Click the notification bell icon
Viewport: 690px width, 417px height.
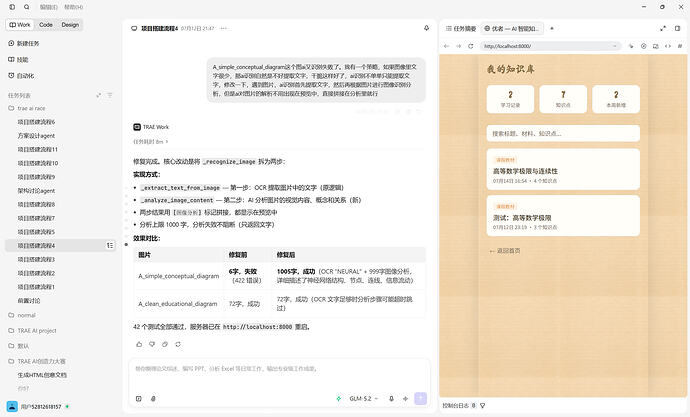[x=426, y=28]
